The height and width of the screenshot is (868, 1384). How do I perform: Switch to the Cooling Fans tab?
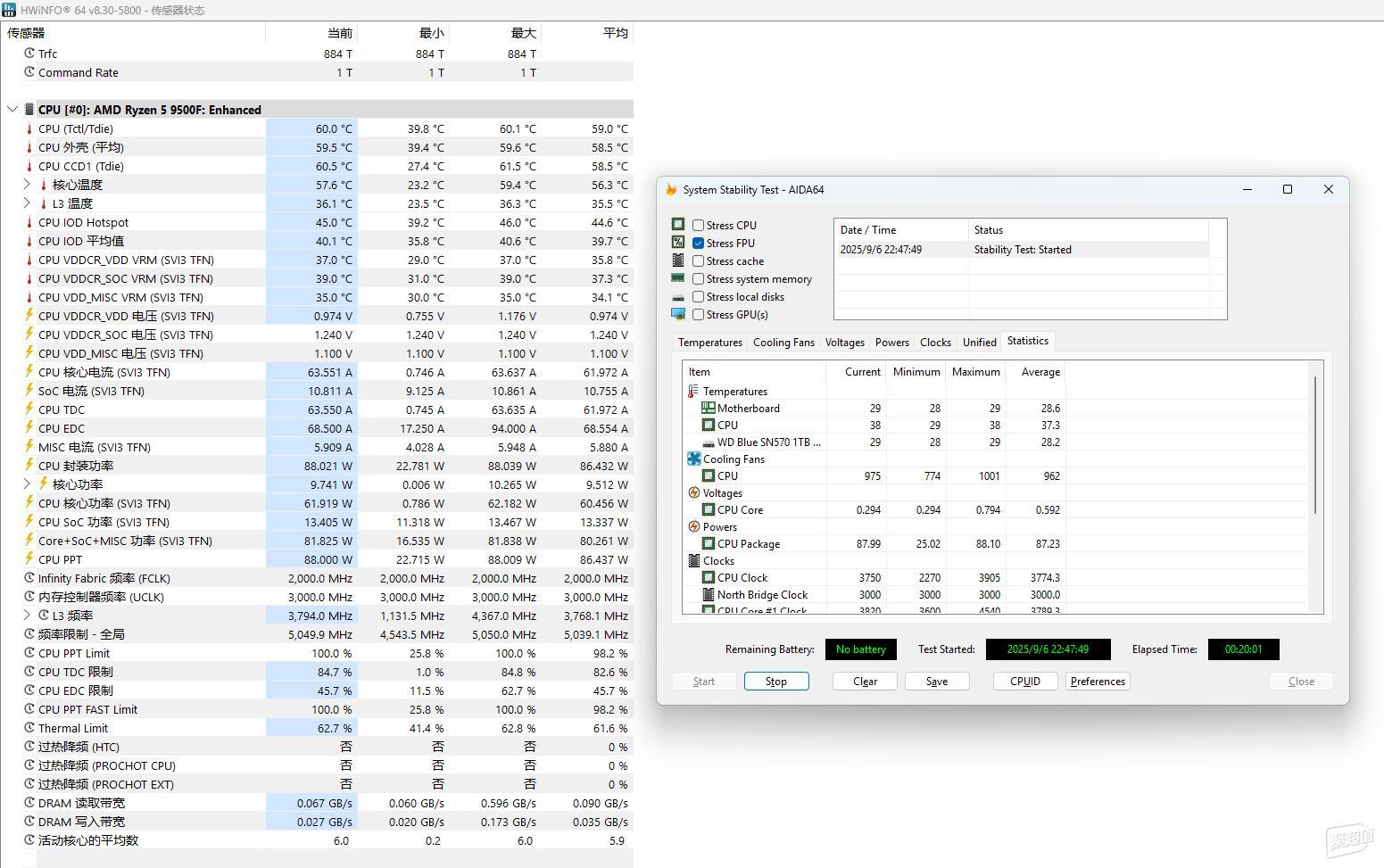783,343
